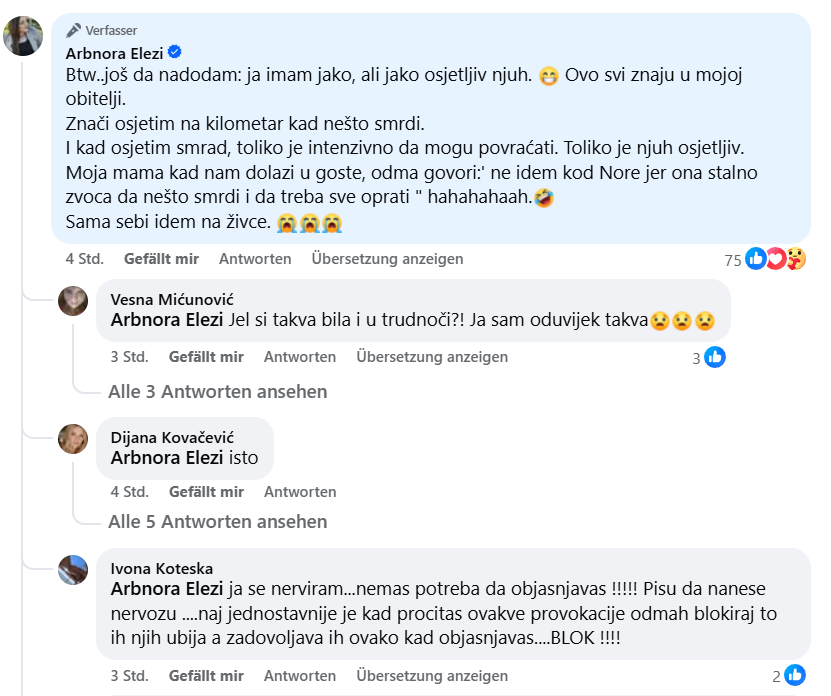The image size is (831, 696).
Task: Toggle Gefällt mir on Dijana Kovačević's comment
Action: 206,492
